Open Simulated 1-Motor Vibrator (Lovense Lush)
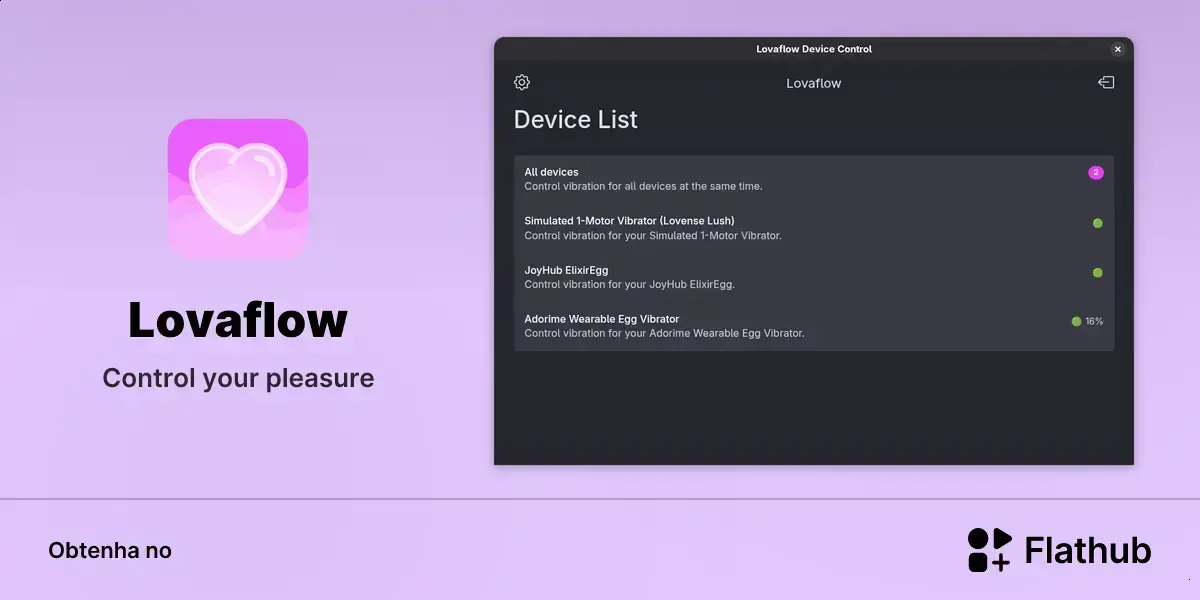Viewport: 1200px width, 600px height. point(814,228)
